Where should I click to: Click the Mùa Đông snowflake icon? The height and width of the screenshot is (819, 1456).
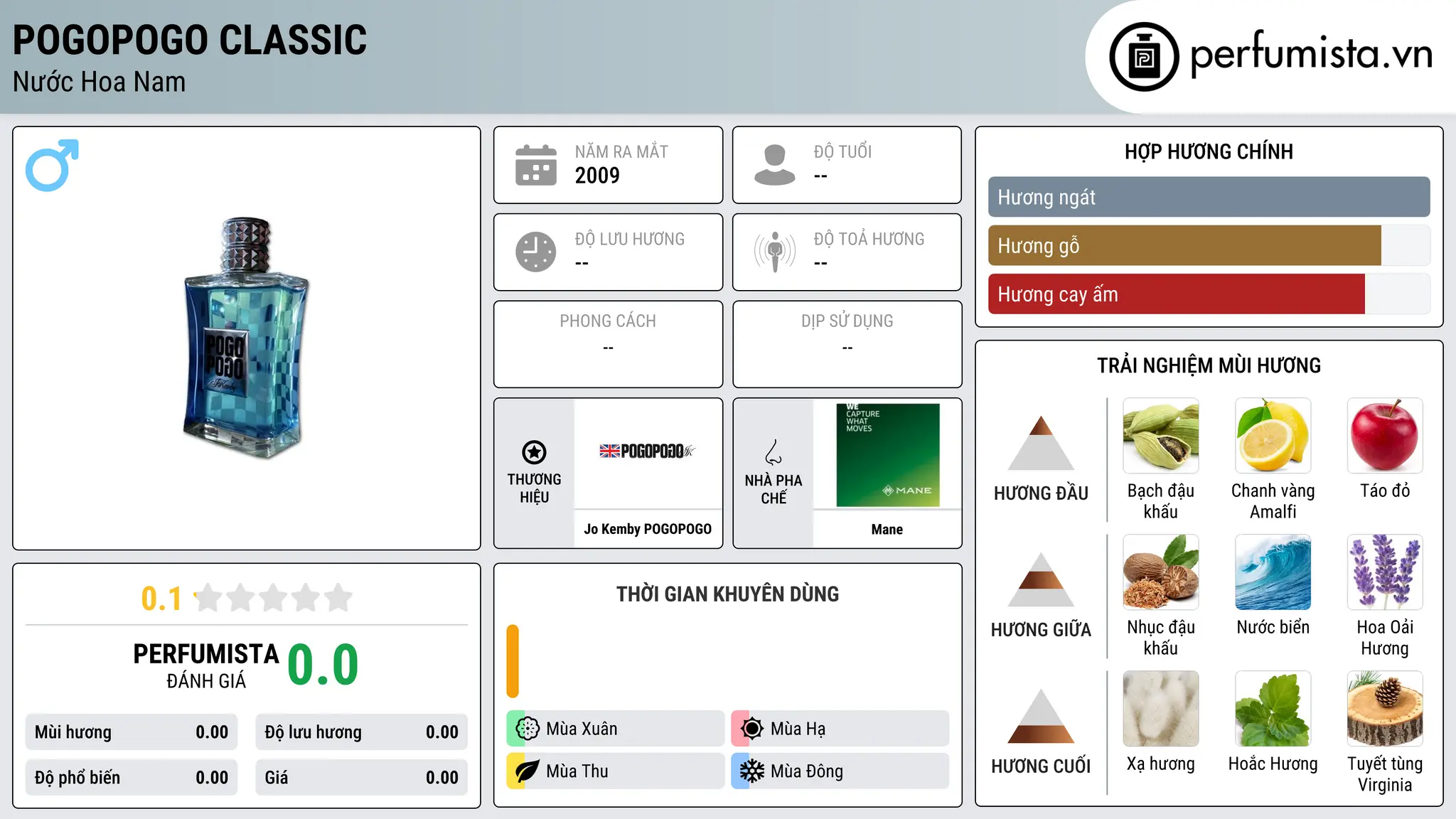click(x=752, y=771)
